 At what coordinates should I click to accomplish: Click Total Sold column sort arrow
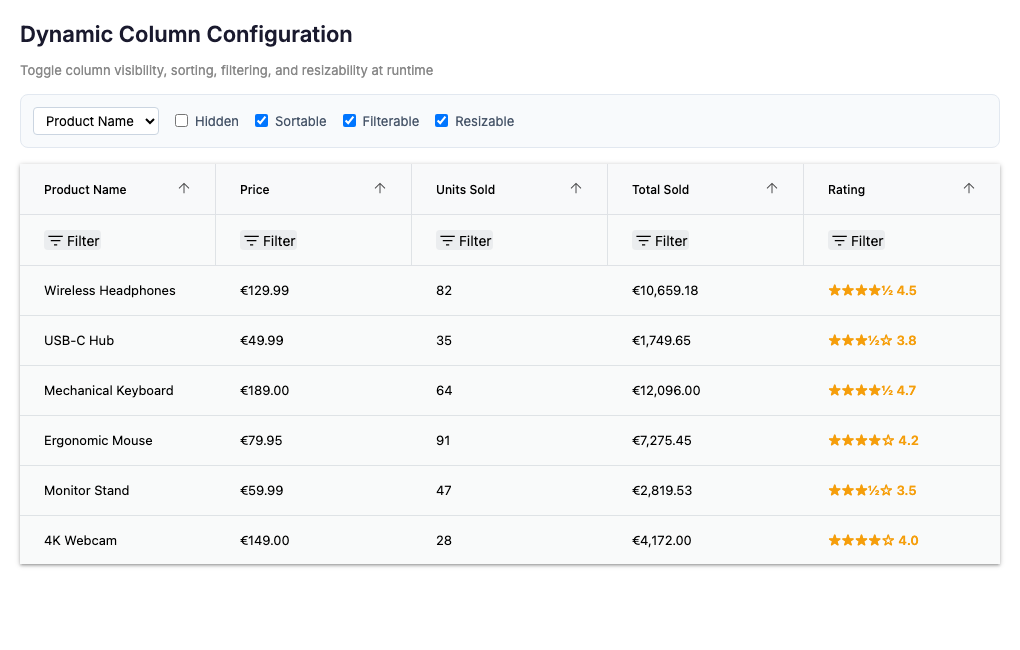(x=772, y=189)
